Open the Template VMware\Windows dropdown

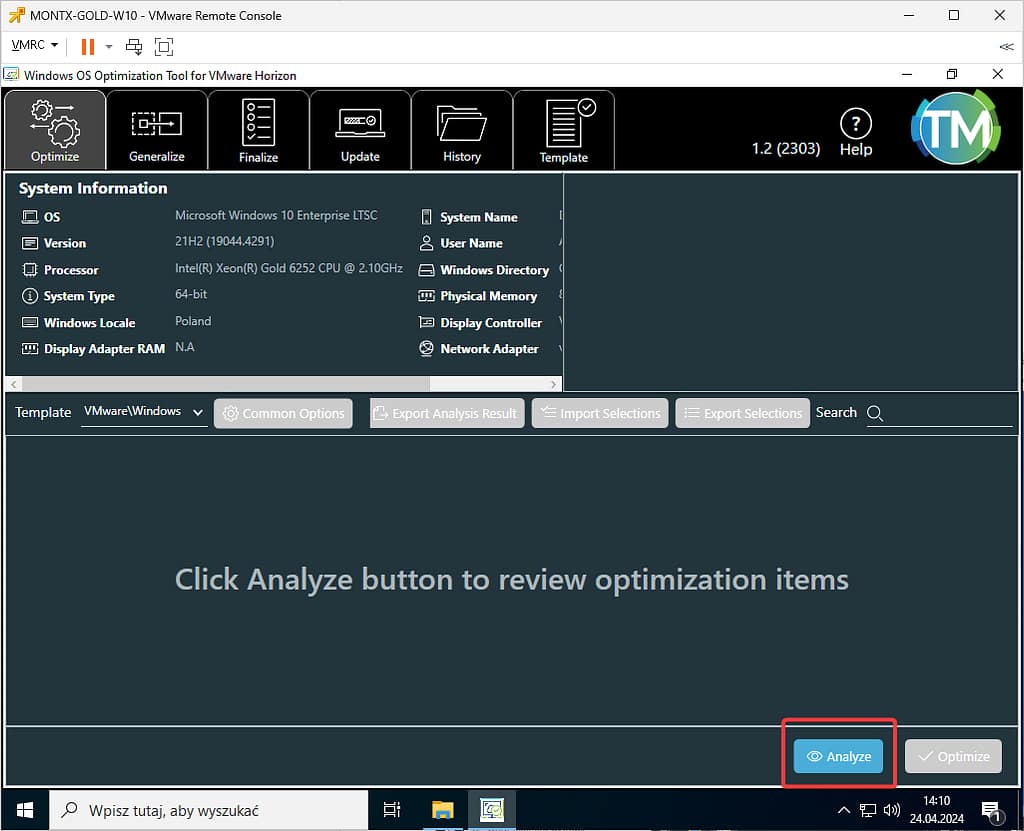pos(143,412)
